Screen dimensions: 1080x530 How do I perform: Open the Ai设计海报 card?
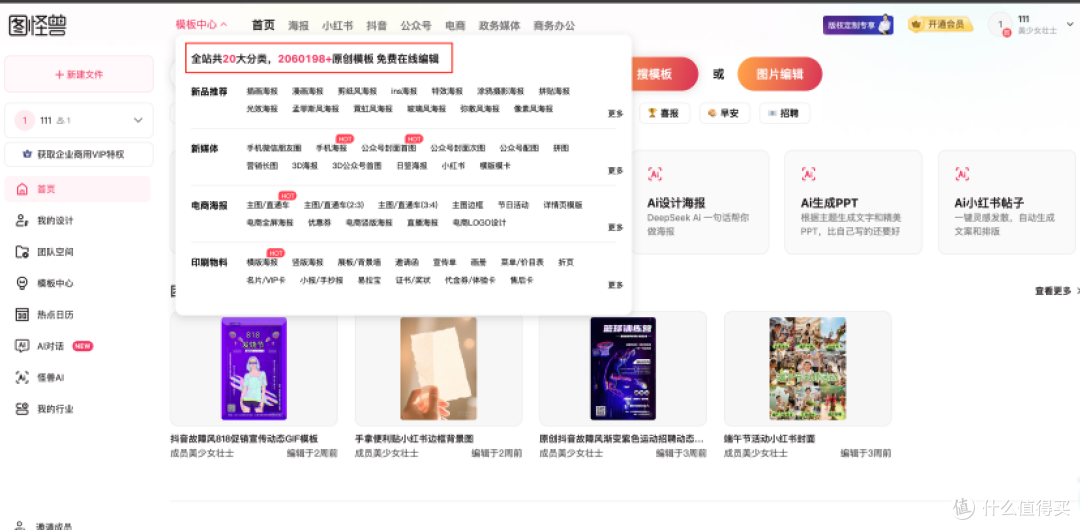point(700,202)
